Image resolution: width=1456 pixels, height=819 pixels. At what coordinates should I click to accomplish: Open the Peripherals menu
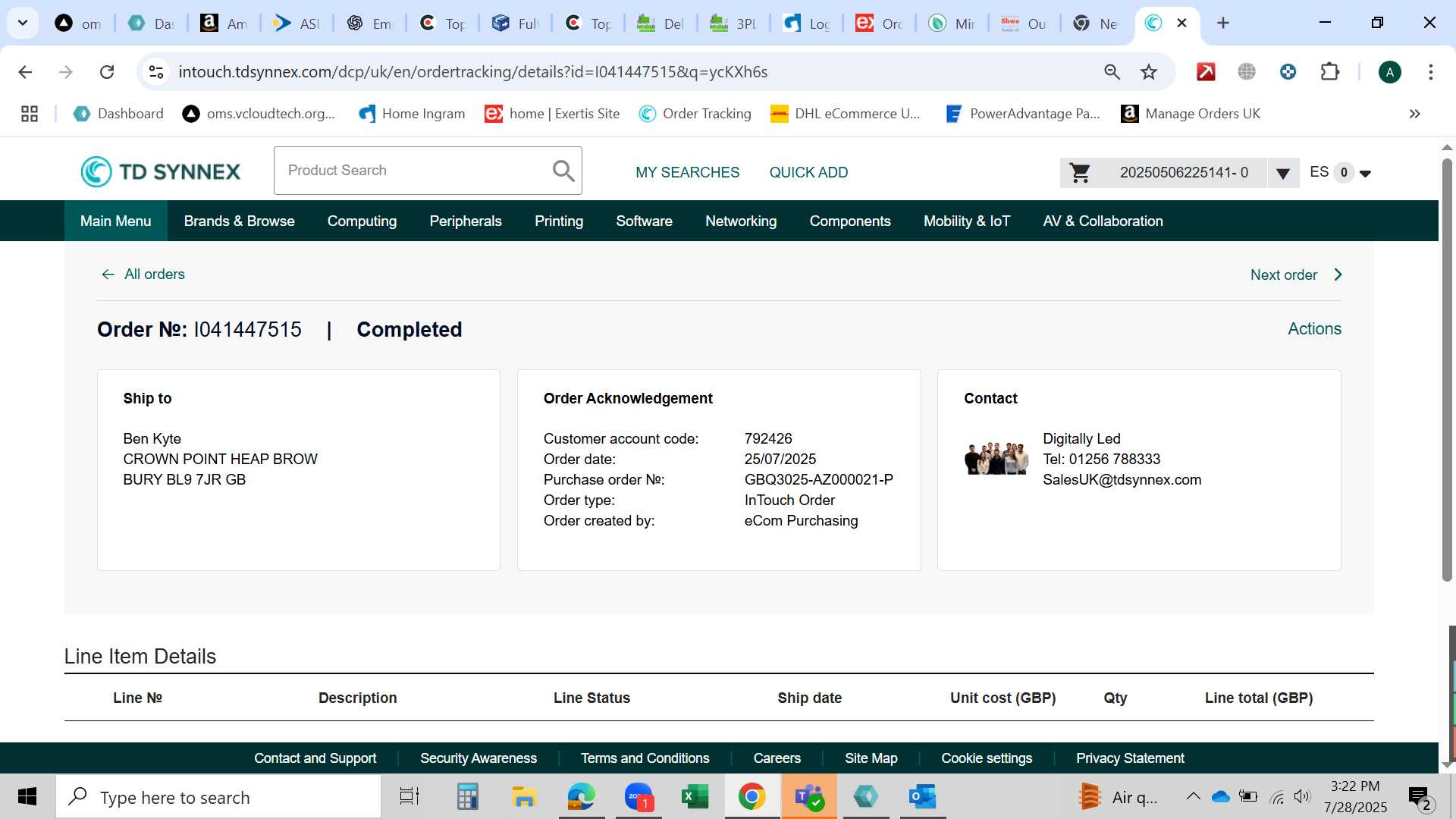tap(466, 221)
